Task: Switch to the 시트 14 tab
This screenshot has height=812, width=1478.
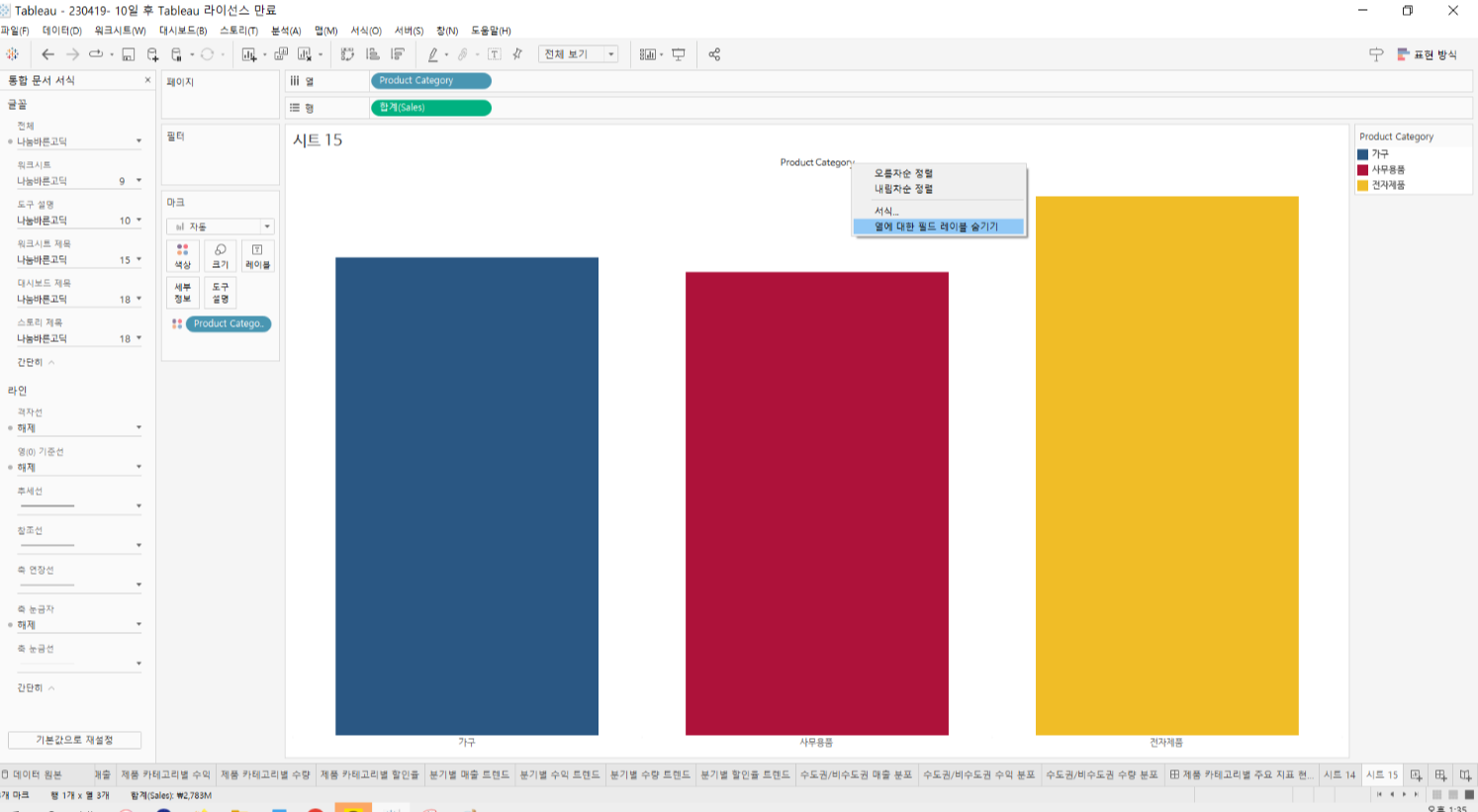Action: 1339,774
